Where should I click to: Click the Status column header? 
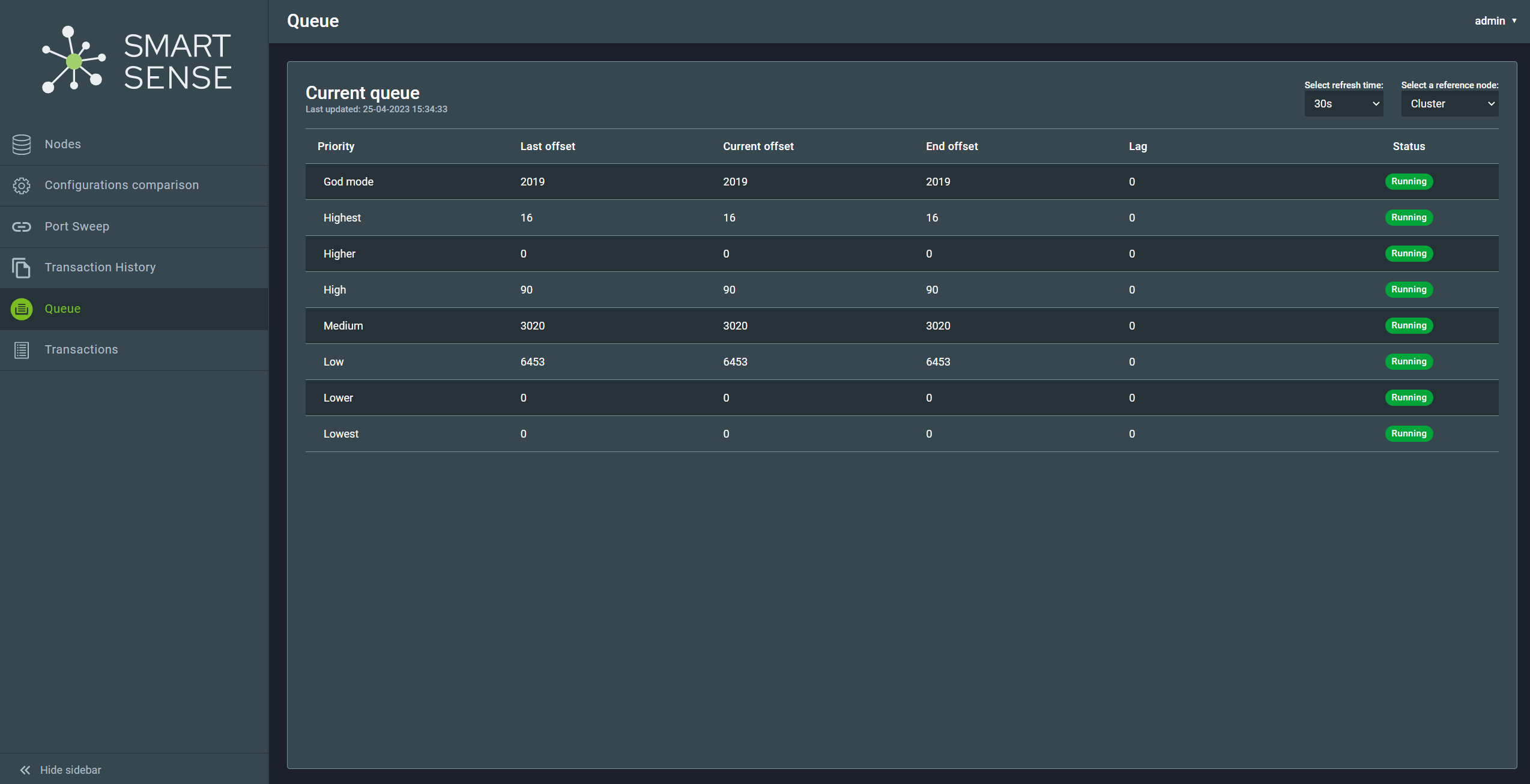(1409, 146)
